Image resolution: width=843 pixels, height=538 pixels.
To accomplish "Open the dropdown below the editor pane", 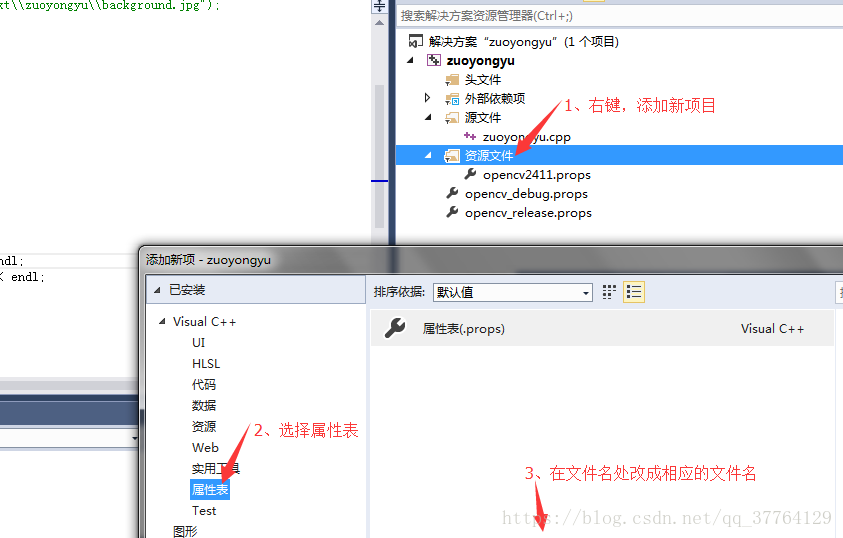I will [134, 438].
